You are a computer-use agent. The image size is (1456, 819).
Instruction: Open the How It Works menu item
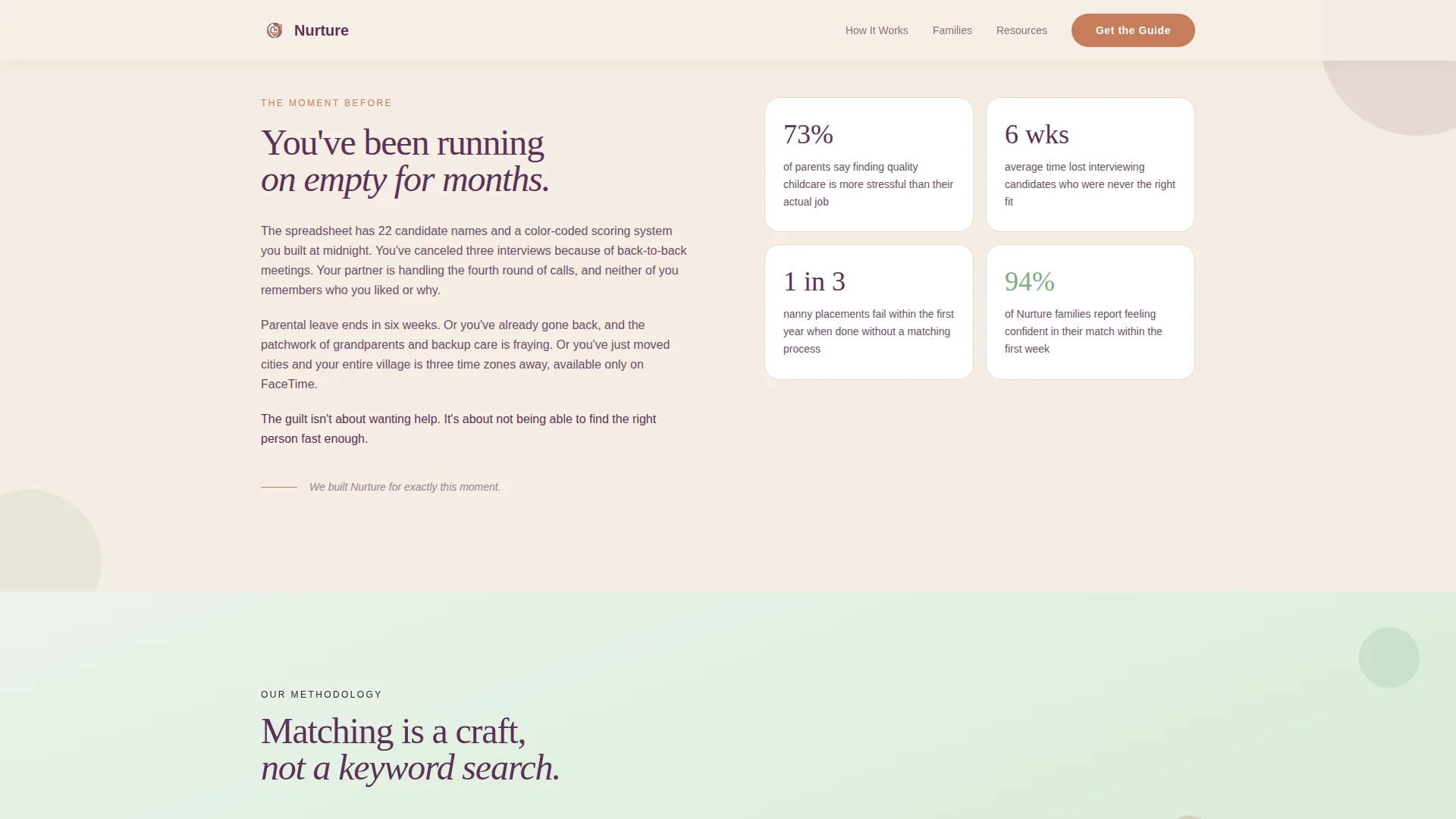coord(877,30)
